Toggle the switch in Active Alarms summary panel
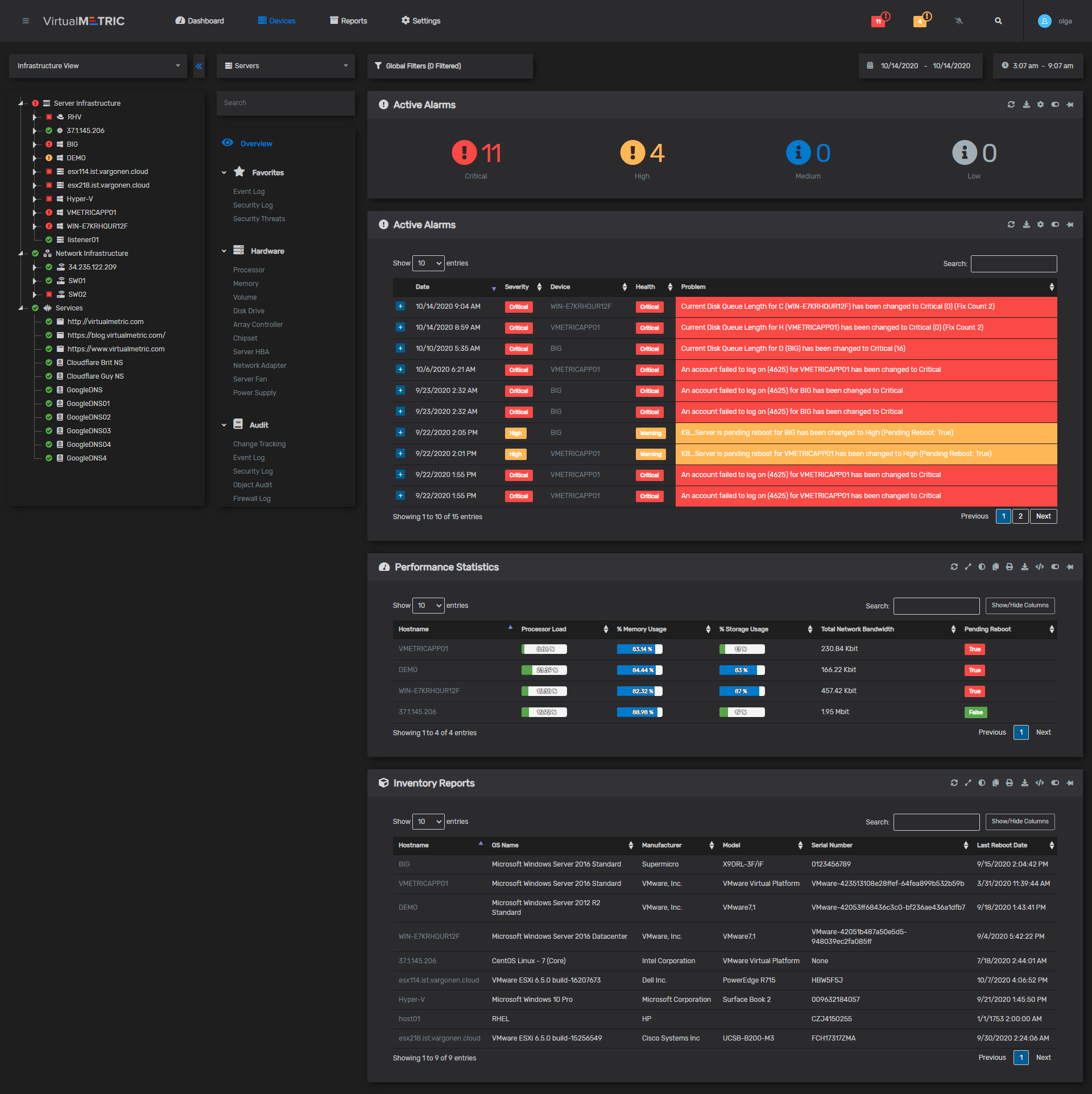This screenshot has width=1092, height=1094. pyautogui.click(x=1055, y=105)
